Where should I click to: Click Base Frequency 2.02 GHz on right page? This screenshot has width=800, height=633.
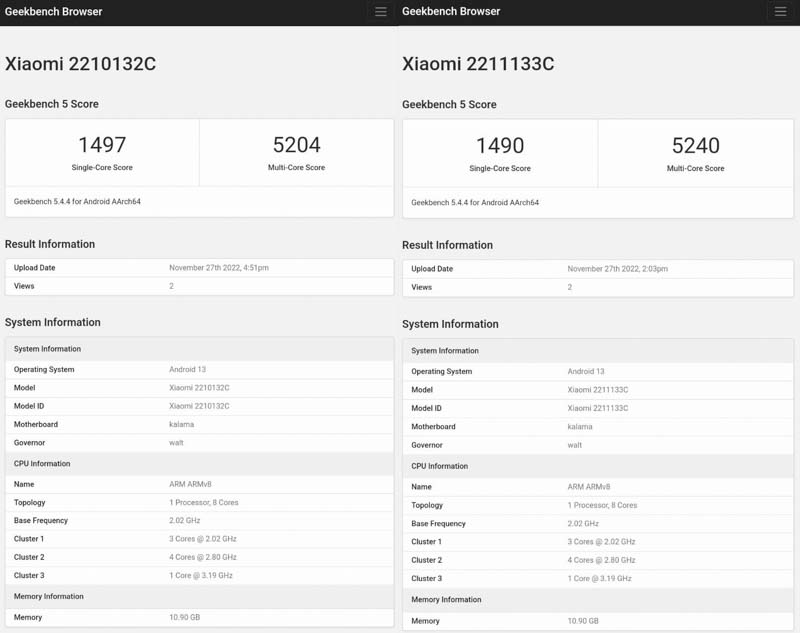583,523
